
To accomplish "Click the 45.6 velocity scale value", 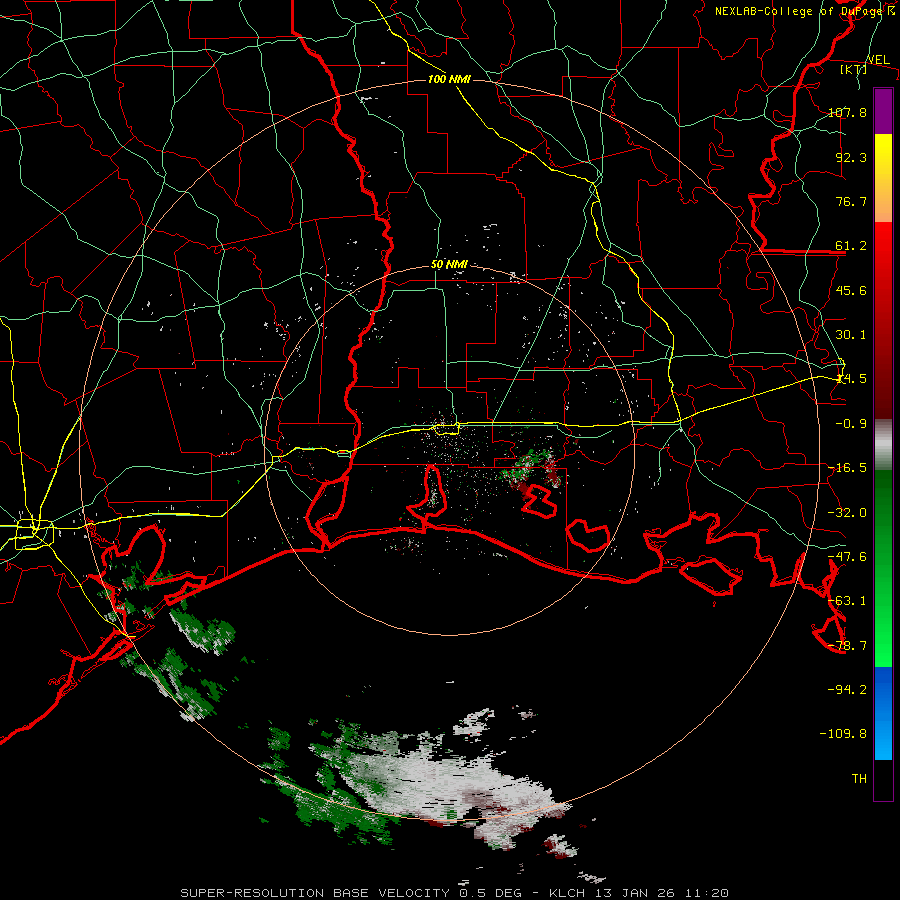I will click(851, 290).
